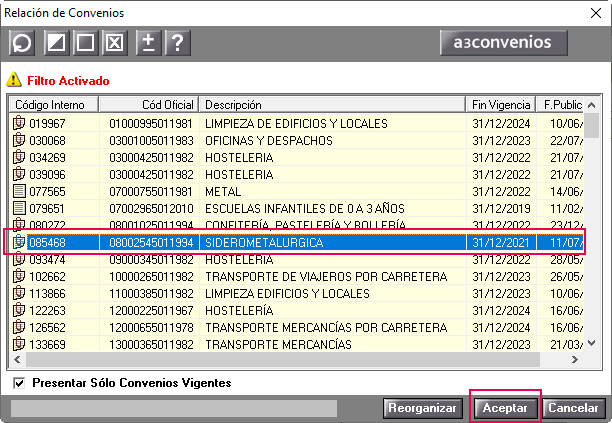Select HOSTELERÍA row with code 122263
The width and height of the screenshot is (612, 423).
(296, 310)
